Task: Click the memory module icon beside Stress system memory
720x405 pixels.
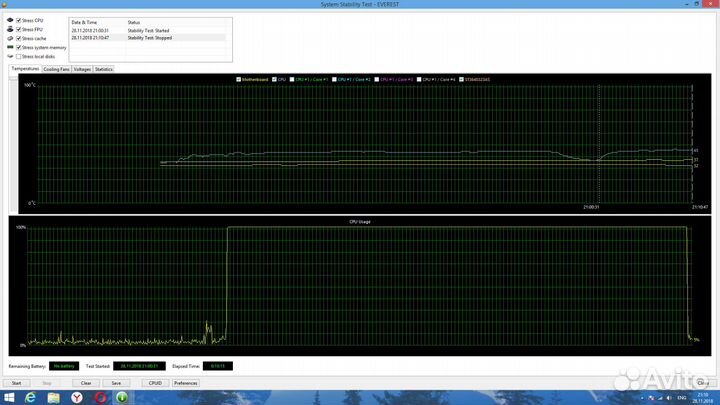Action: [10, 47]
